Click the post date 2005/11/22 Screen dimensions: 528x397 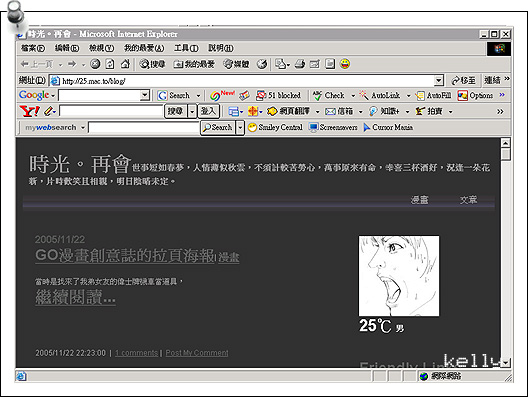tap(60, 239)
